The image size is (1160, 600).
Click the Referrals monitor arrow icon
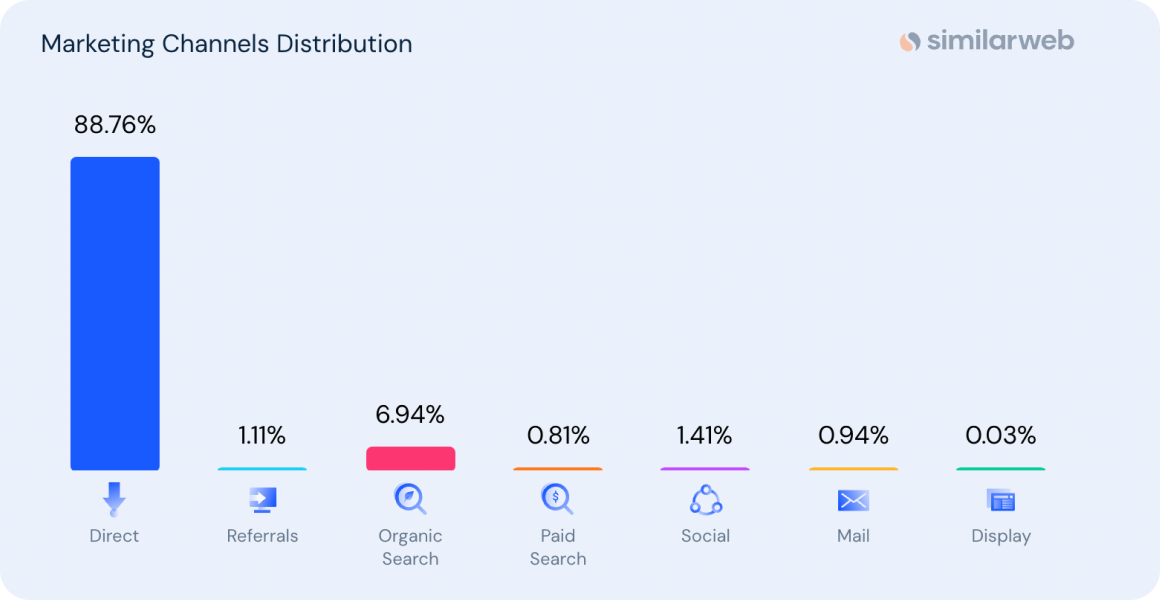262,499
